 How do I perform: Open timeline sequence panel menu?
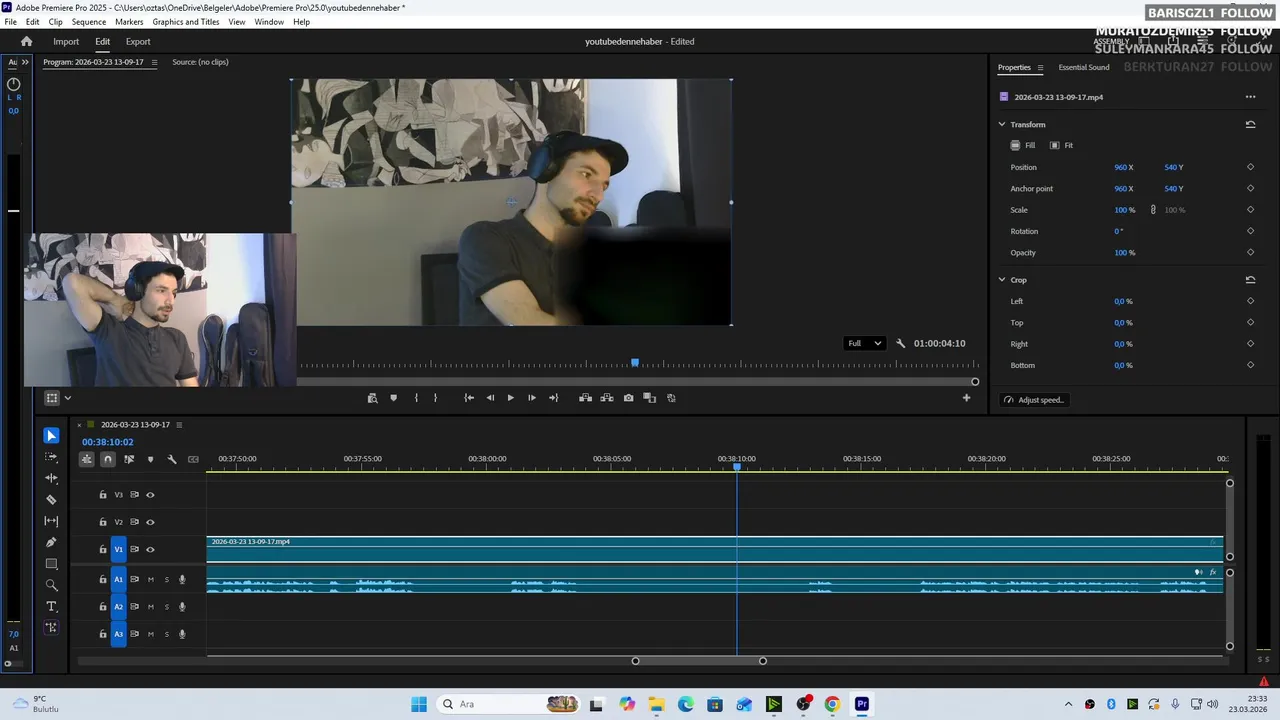(179, 425)
